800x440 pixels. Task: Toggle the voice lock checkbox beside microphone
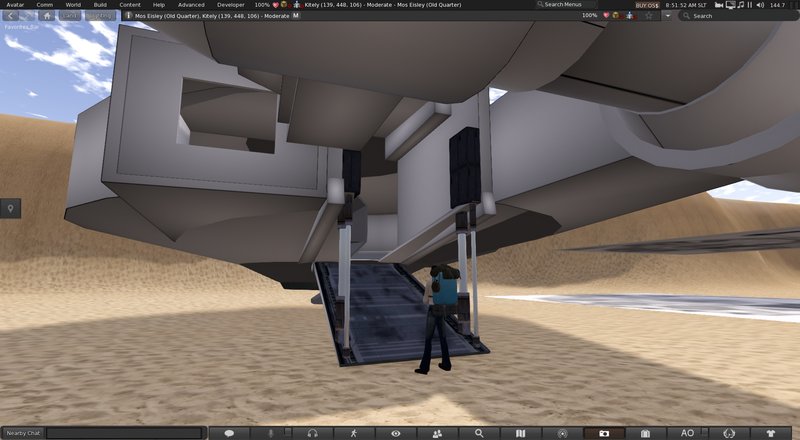coord(288,432)
